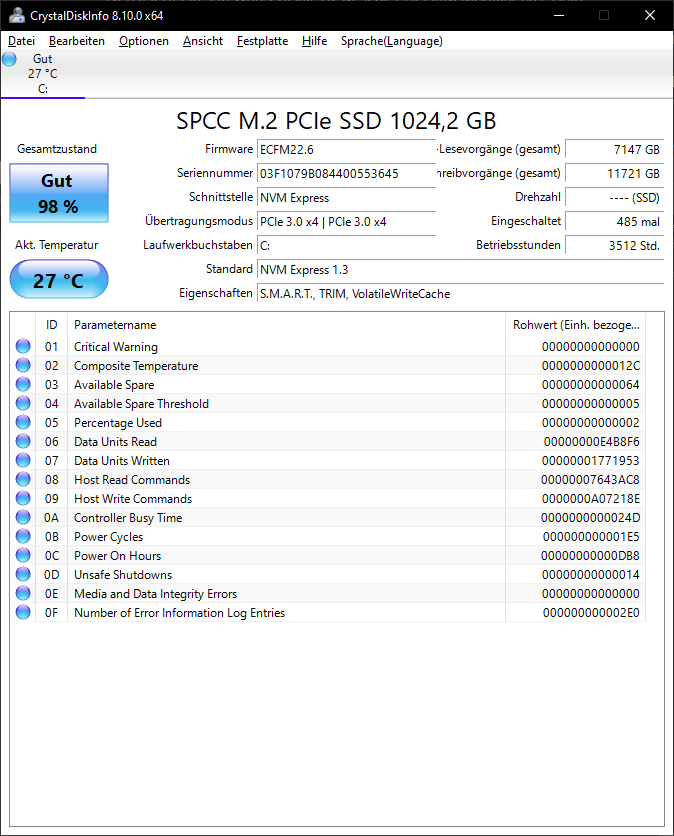Click status orb of Critical Warning row
Image resolution: width=674 pixels, height=836 pixels.
[x=23, y=347]
